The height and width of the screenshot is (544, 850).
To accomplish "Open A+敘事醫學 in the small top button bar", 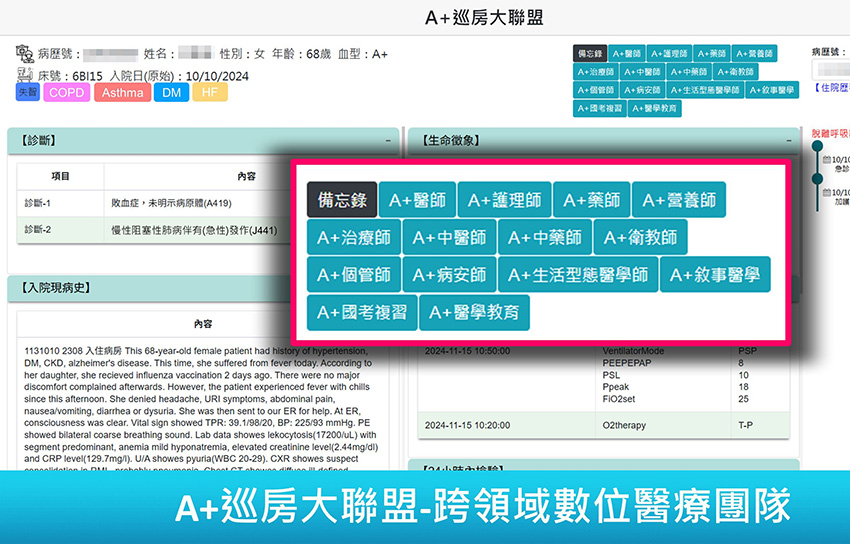I will [x=772, y=90].
